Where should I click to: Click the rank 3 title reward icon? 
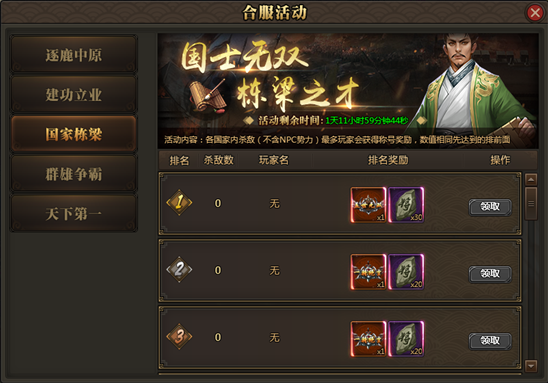[x=368, y=339]
